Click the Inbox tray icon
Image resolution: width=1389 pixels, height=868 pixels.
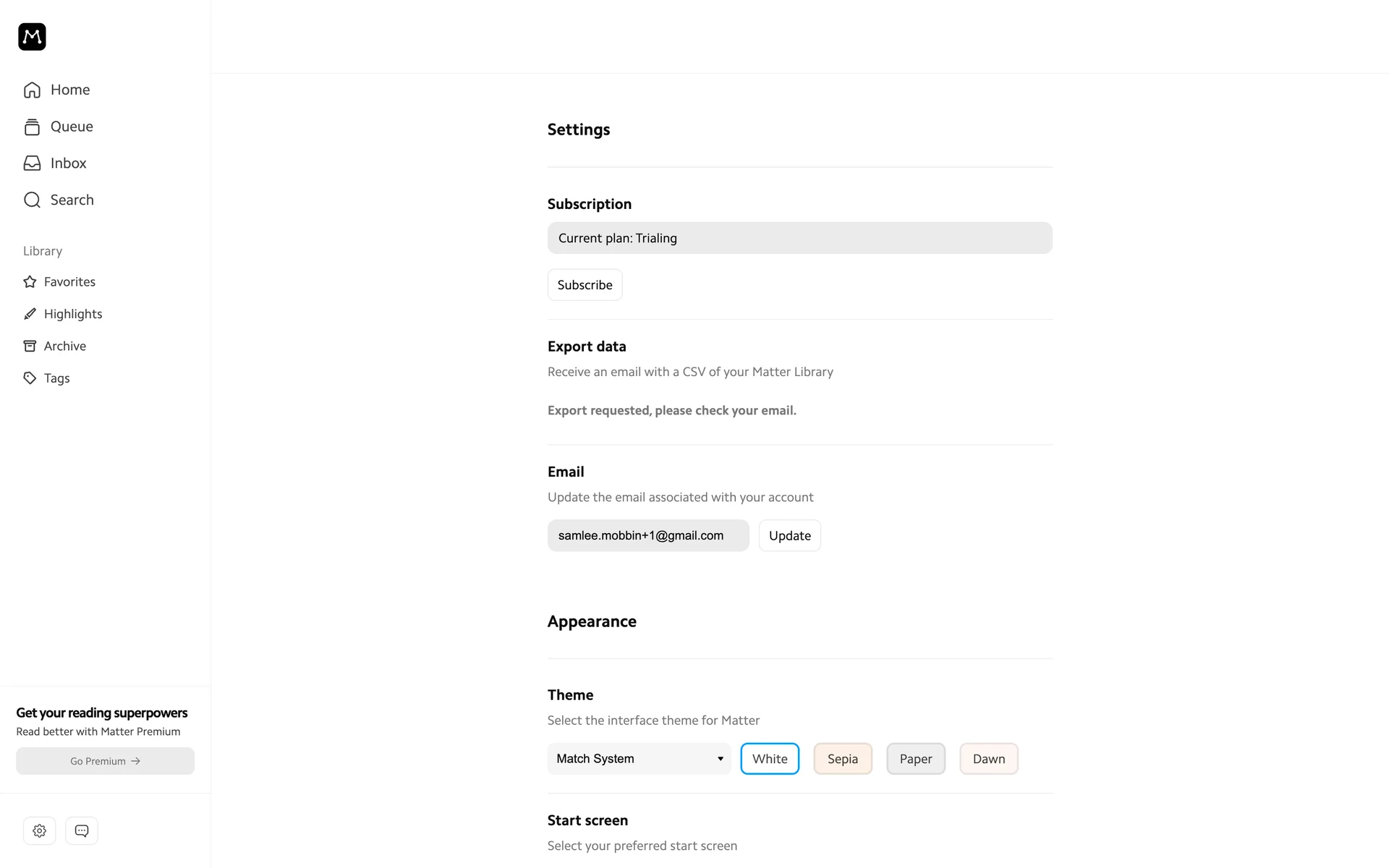click(32, 163)
